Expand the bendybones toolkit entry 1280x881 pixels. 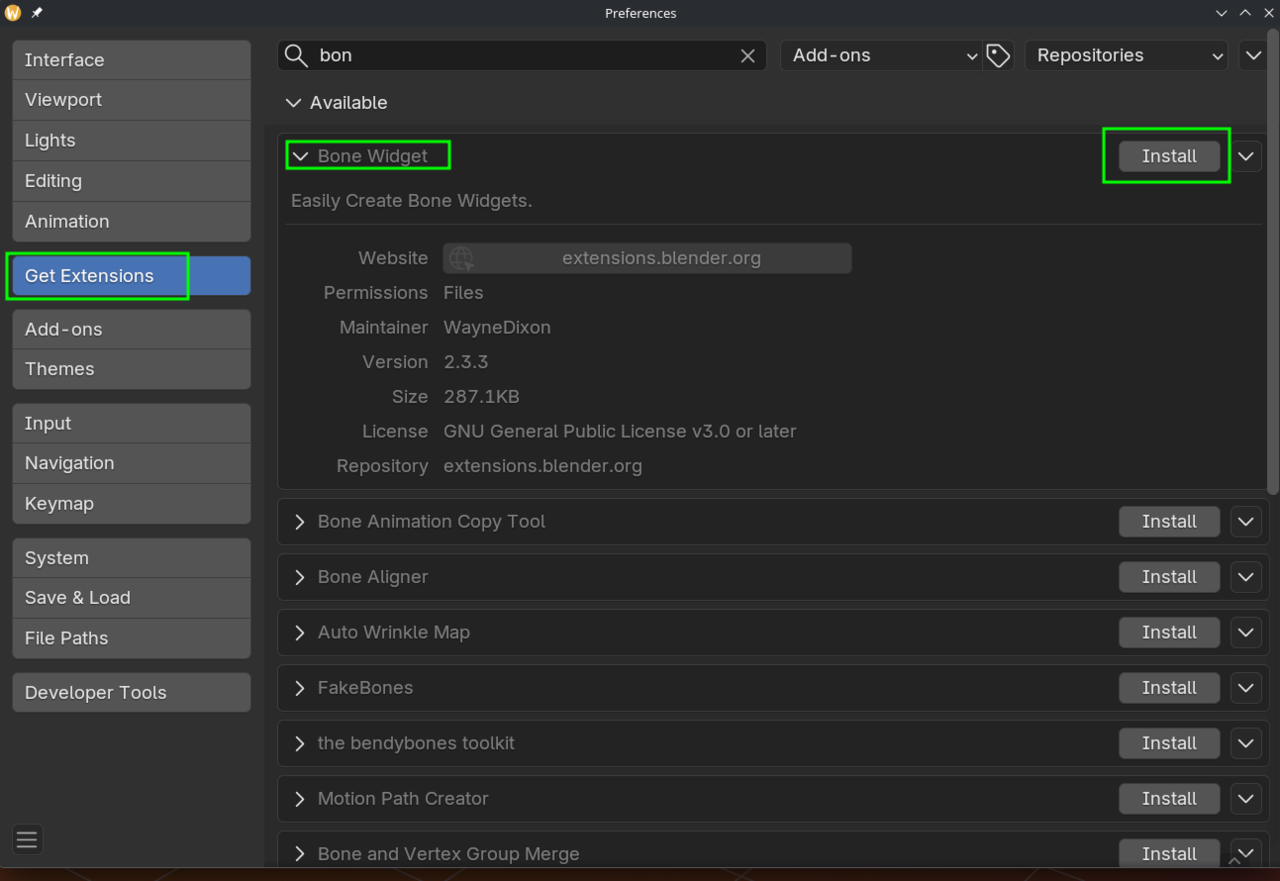300,744
